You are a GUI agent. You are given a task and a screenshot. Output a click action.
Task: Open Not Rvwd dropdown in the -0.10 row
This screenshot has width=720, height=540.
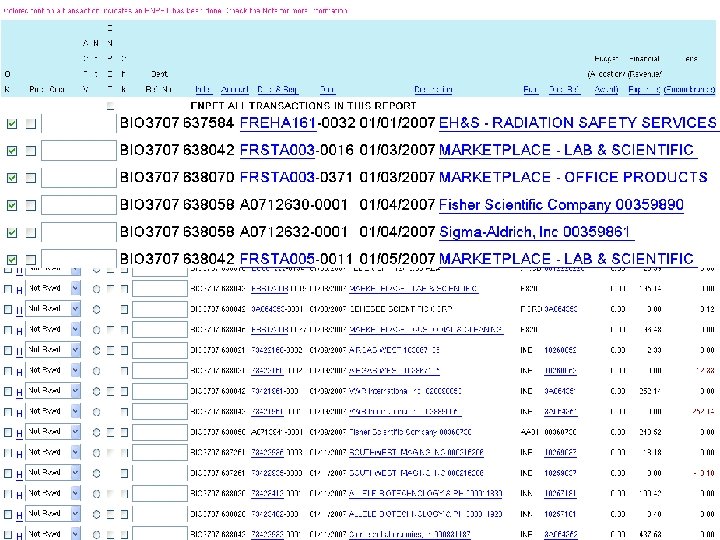pyautogui.click(x=53, y=472)
